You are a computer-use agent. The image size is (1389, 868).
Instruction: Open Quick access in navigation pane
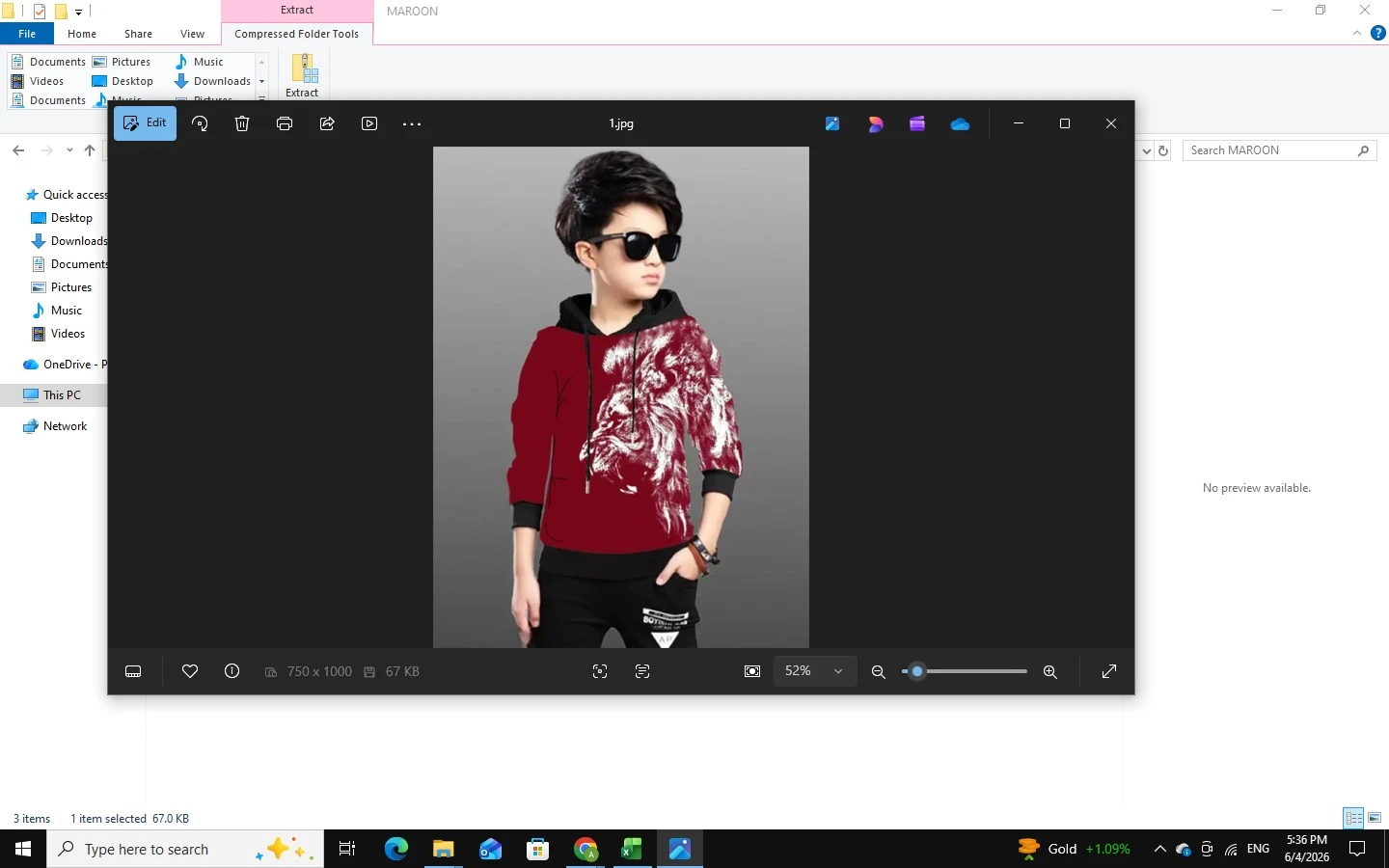[x=66, y=195]
